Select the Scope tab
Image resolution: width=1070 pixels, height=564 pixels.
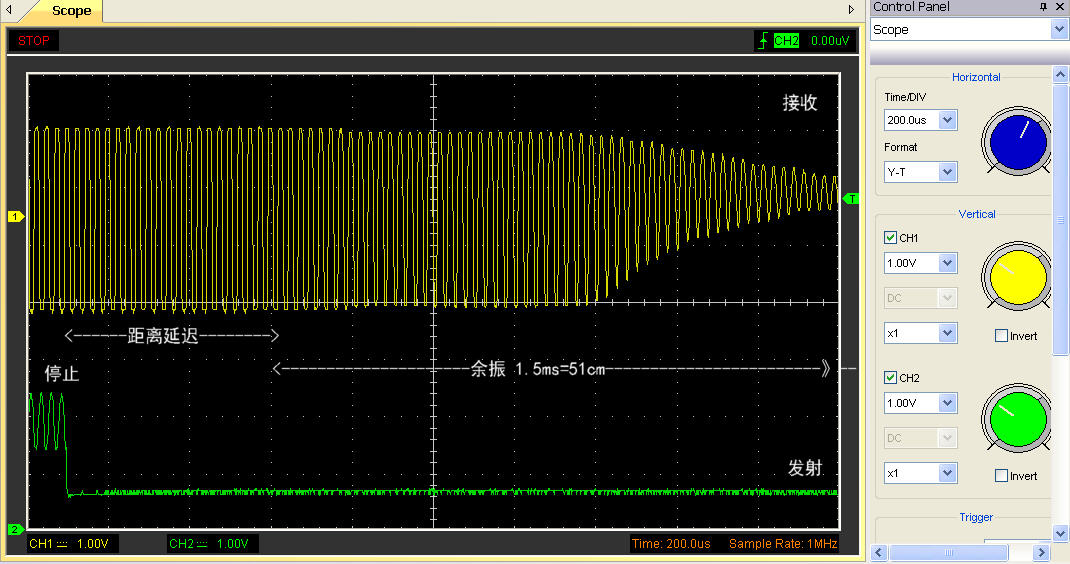(x=71, y=11)
